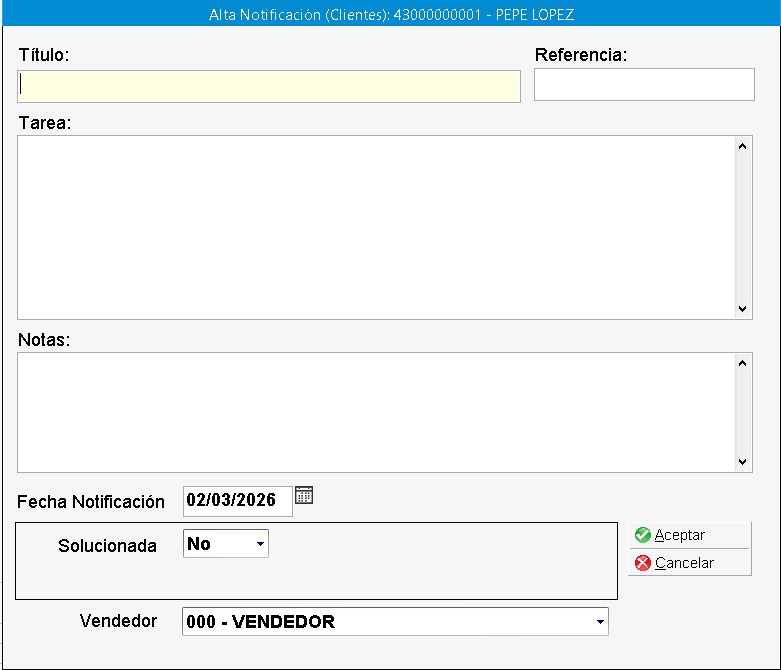Viewport: 781px width, 670px height.
Task: Click into the Referencia field
Action: click(643, 85)
